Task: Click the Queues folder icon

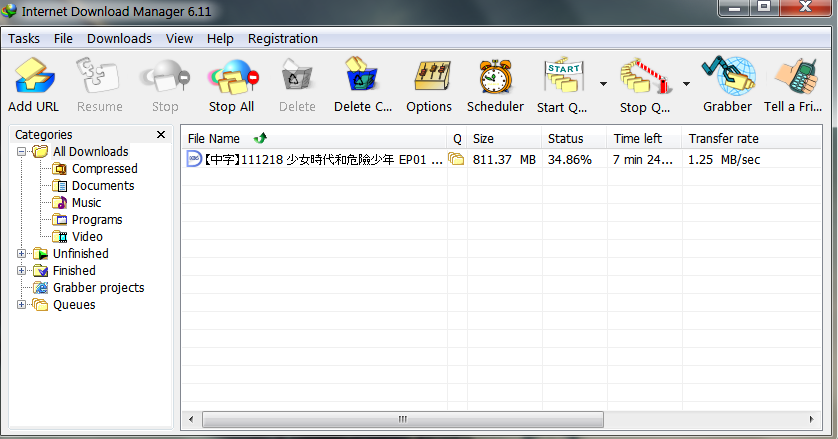Action: pyautogui.click(x=40, y=305)
